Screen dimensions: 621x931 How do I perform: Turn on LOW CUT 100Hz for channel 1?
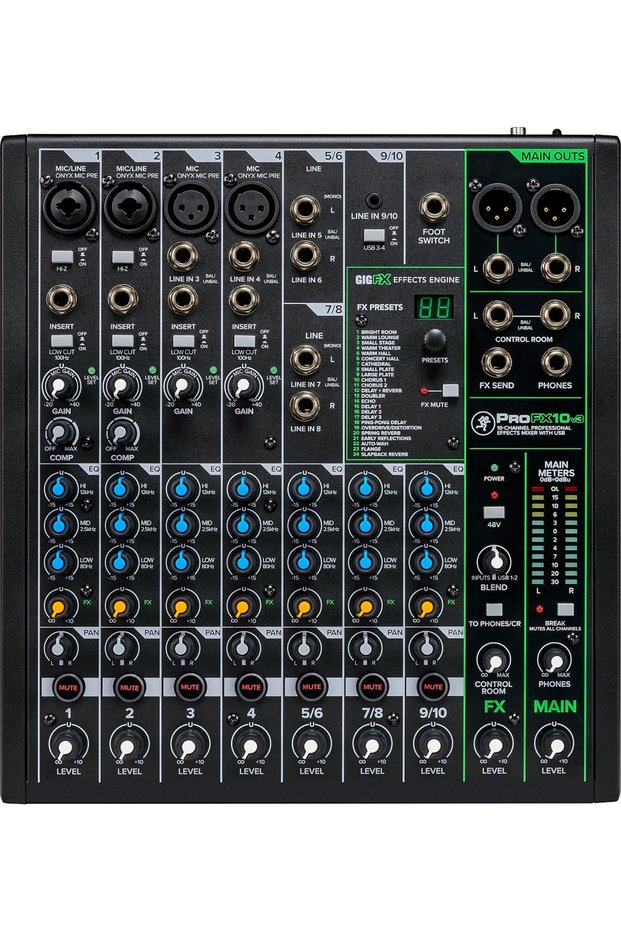(62, 341)
